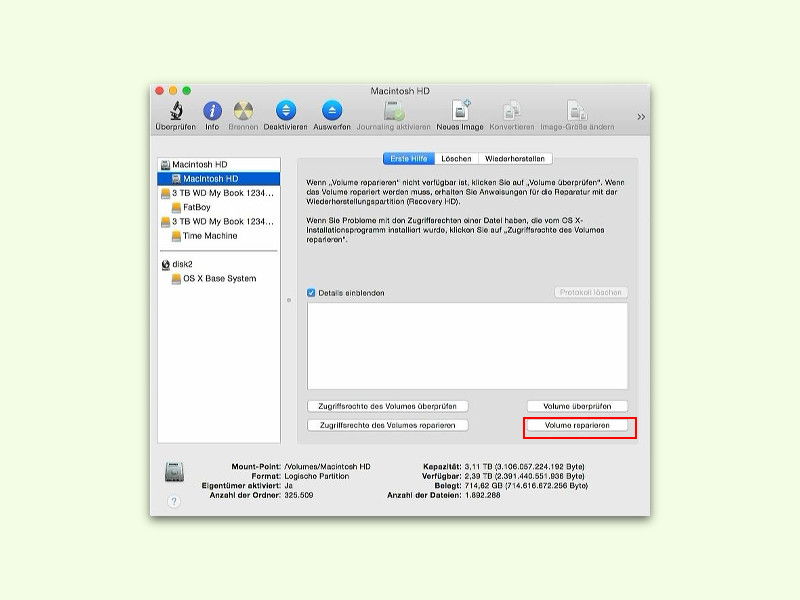
Task: Select the disk2 disk image
Action: pyautogui.click(x=219, y=264)
